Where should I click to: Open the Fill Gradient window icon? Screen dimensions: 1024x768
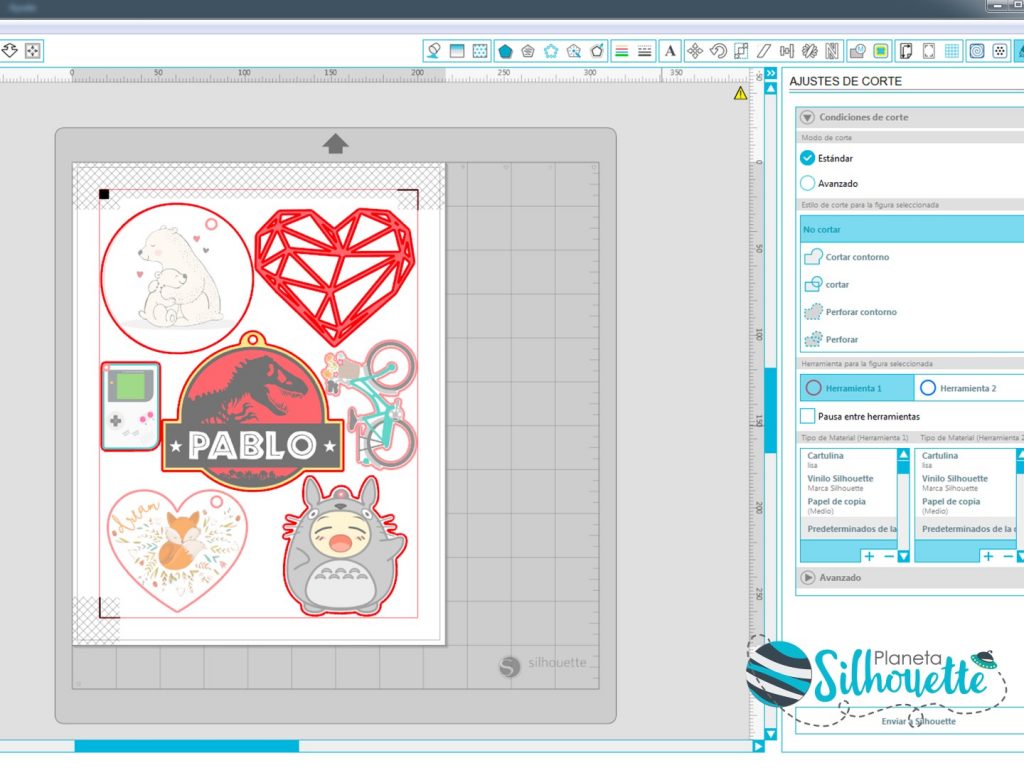pos(457,51)
